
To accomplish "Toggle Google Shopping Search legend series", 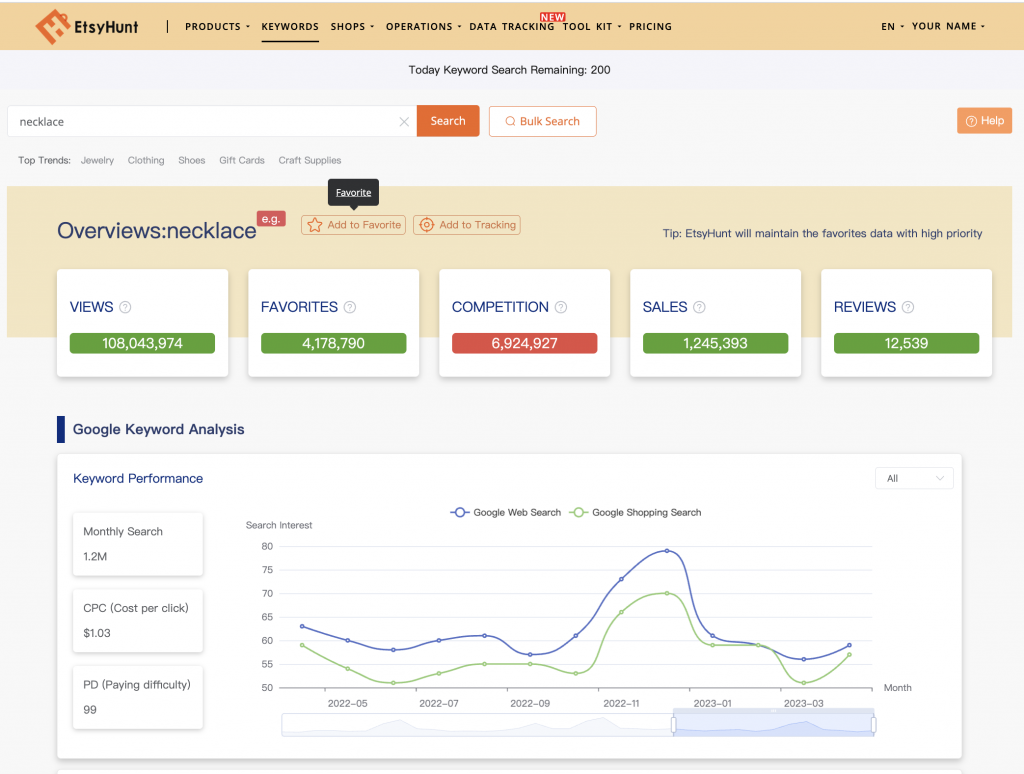I will (635, 512).
